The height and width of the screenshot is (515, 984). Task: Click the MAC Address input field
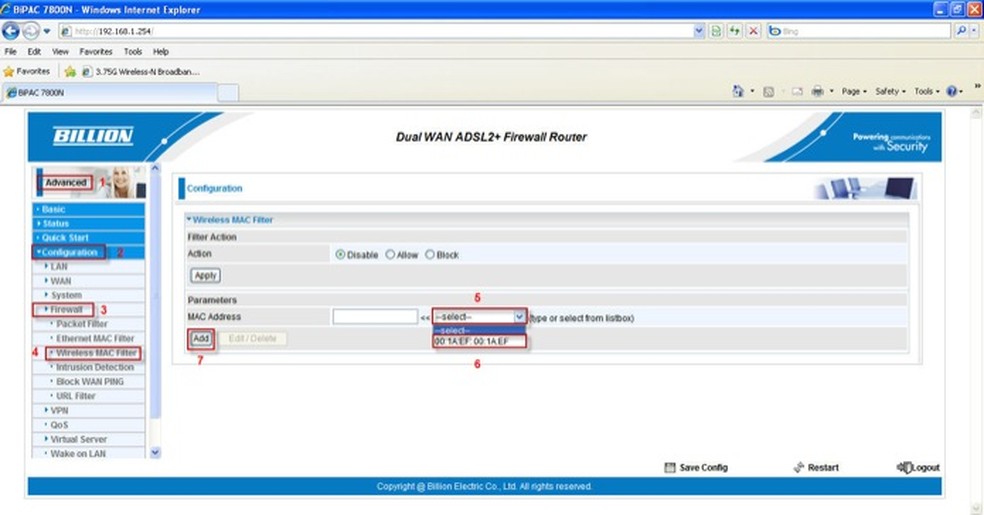coord(375,317)
